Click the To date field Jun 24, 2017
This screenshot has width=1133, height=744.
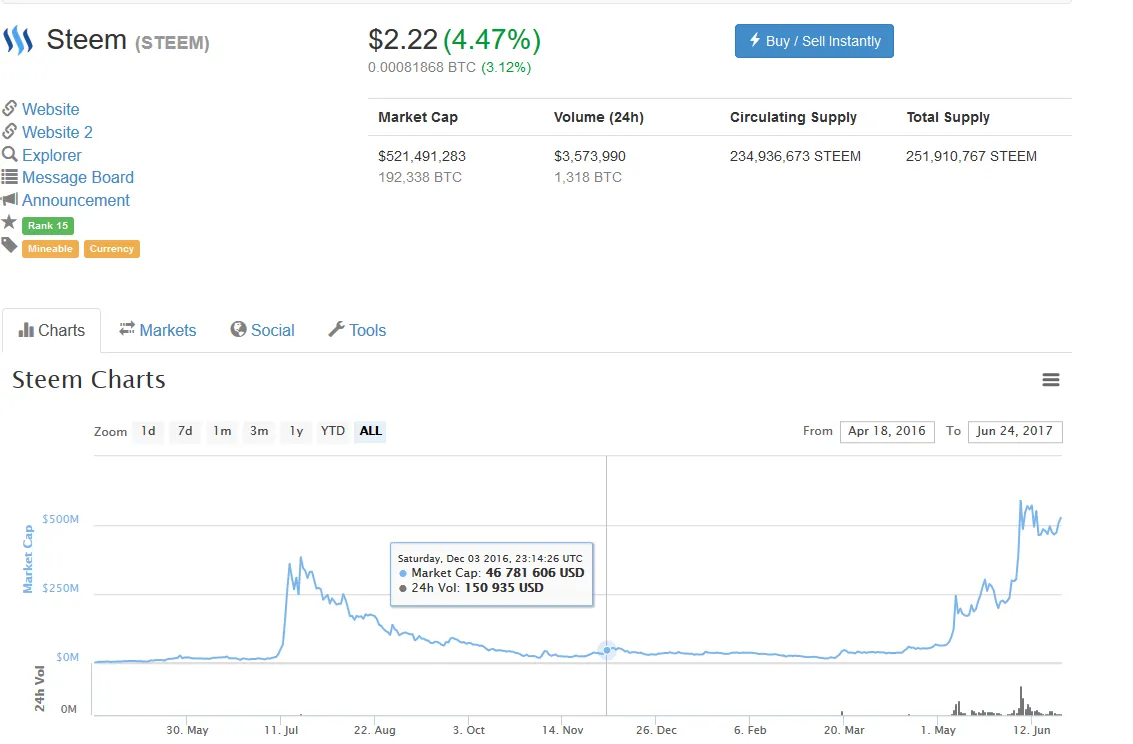click(x=1014, y=431)
